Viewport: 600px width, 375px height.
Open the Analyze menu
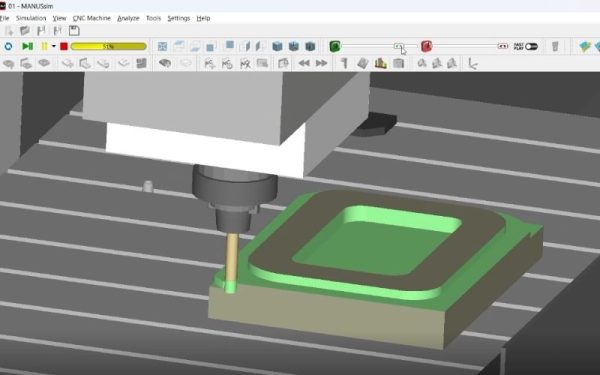point(128,18)
